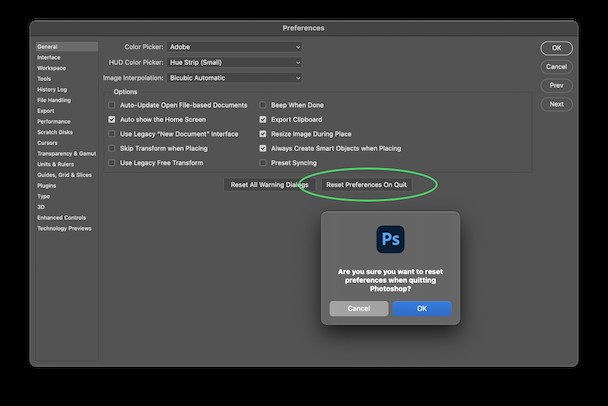Cancel the reset preferences confirmation
This screenshot has height=406, width=608.
[359, 309]
